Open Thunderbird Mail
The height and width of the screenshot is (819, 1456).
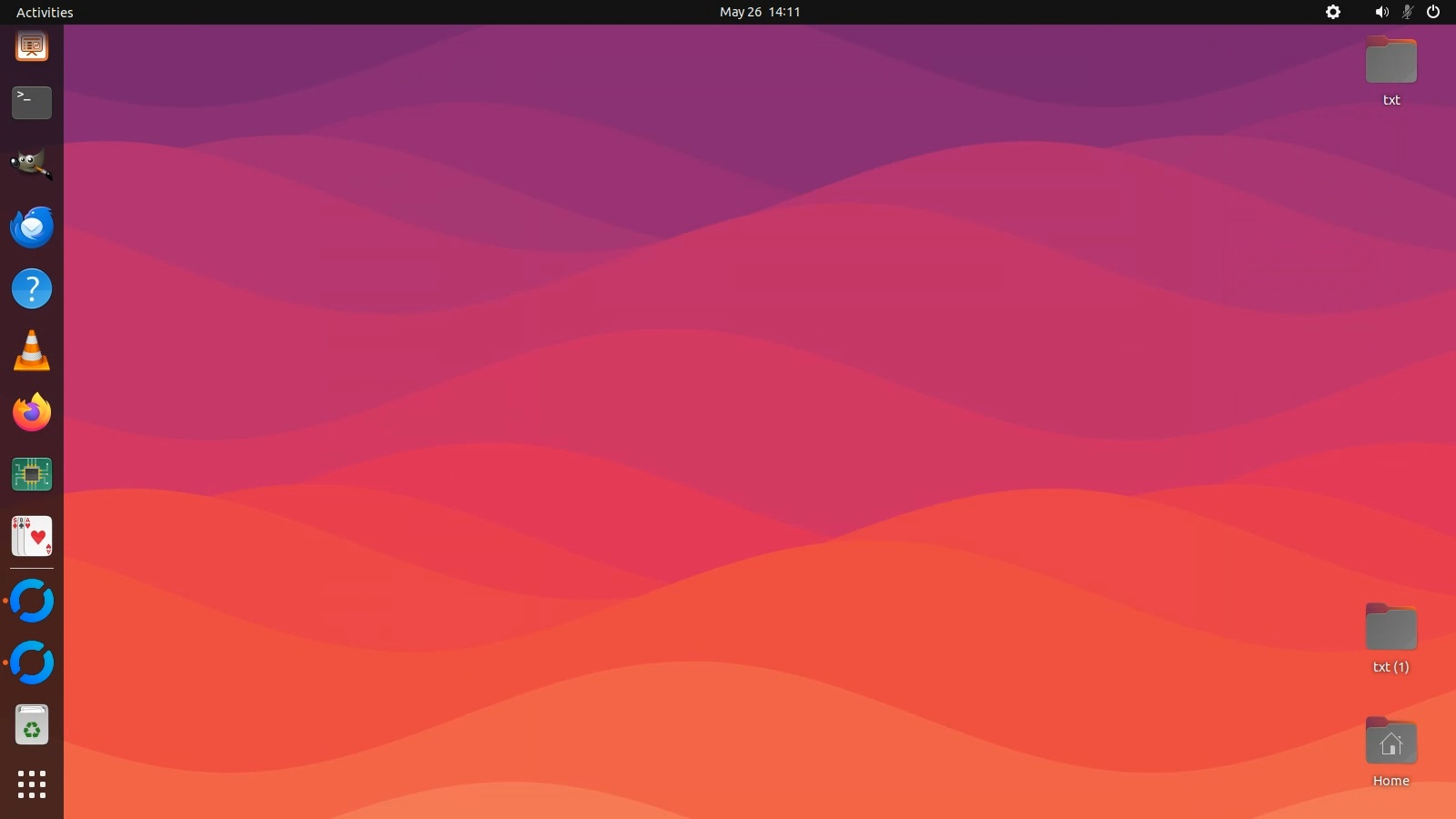[x=32, y=227]
